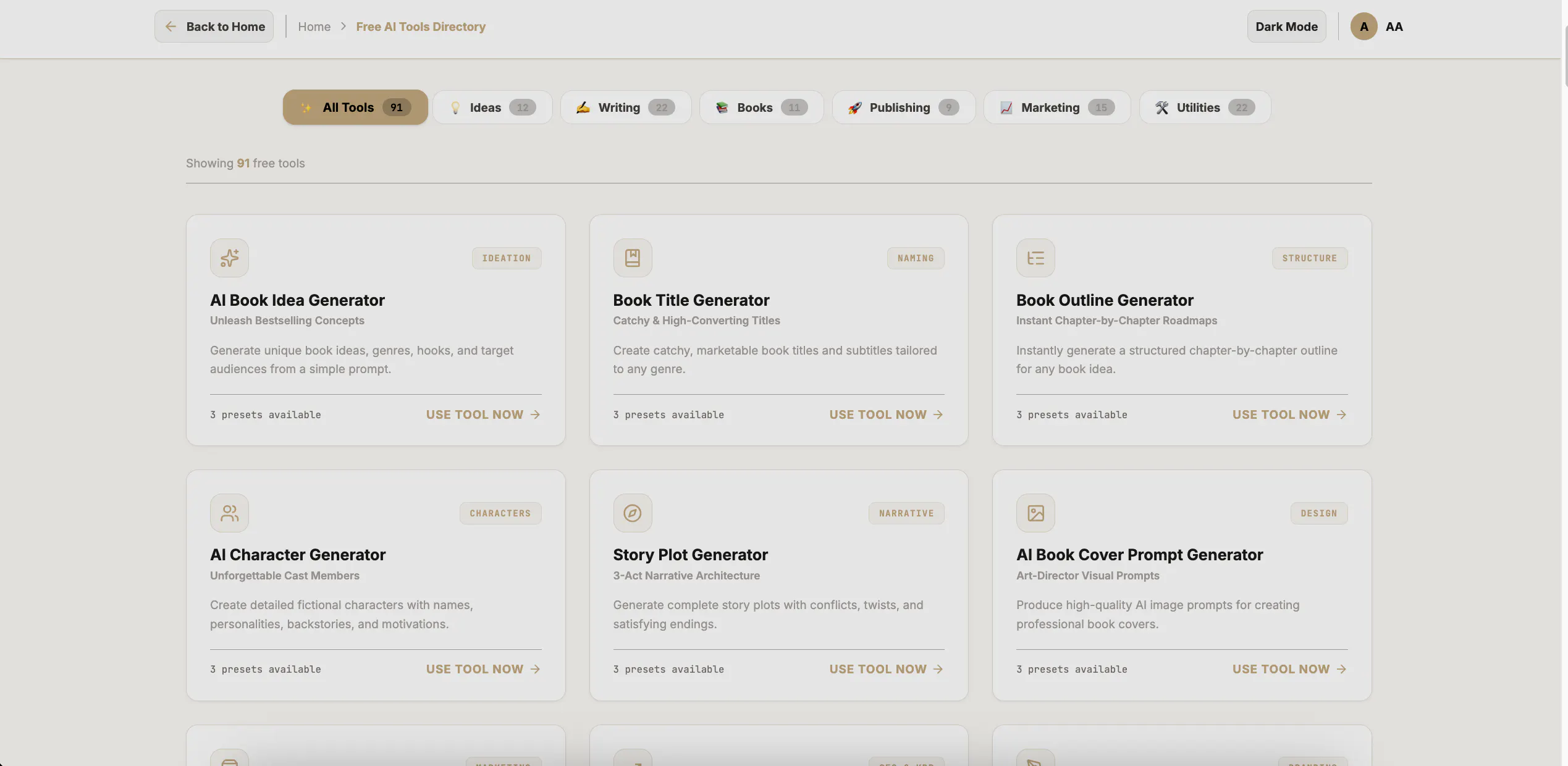Select the All Tools tab
Image resolution: width=1568 pixels, height=766 pixels.
pos(355,107)
